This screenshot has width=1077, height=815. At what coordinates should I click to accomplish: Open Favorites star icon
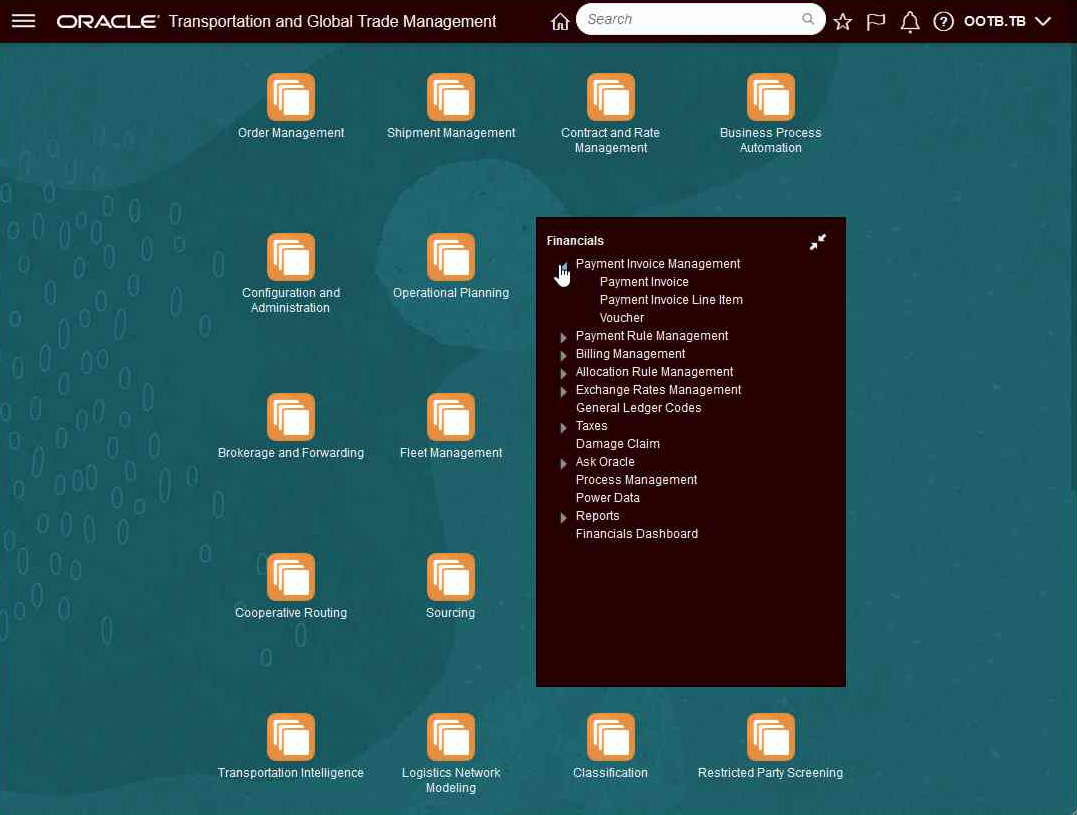843,22
